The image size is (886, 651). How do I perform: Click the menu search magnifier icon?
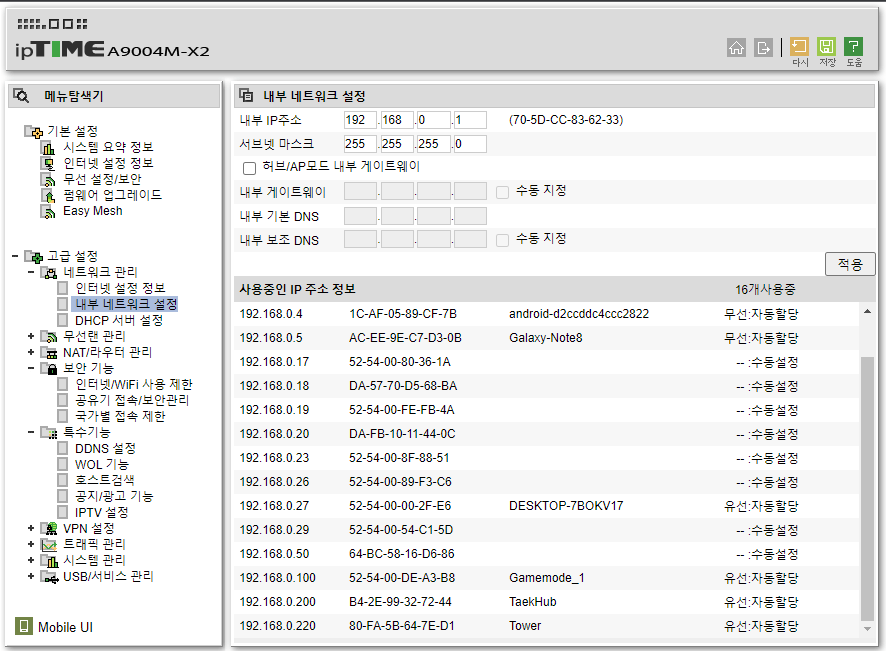(21, 96)
